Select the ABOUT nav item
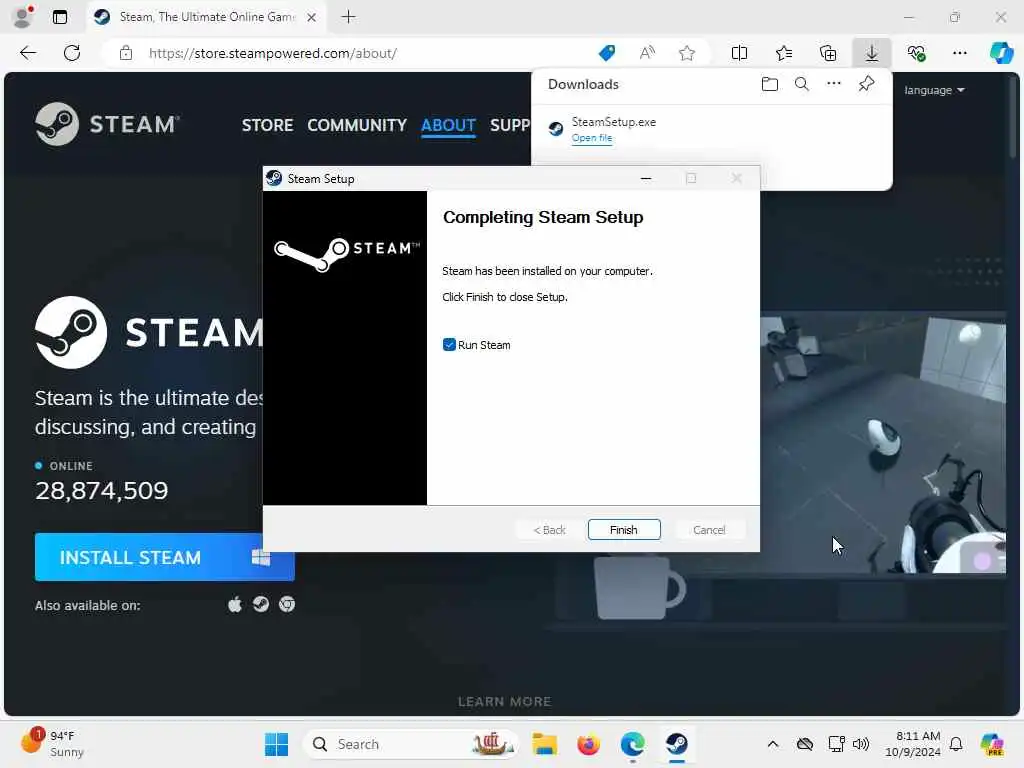The width and height of the screenshot is (1024, 768). (x=448, y=125)
